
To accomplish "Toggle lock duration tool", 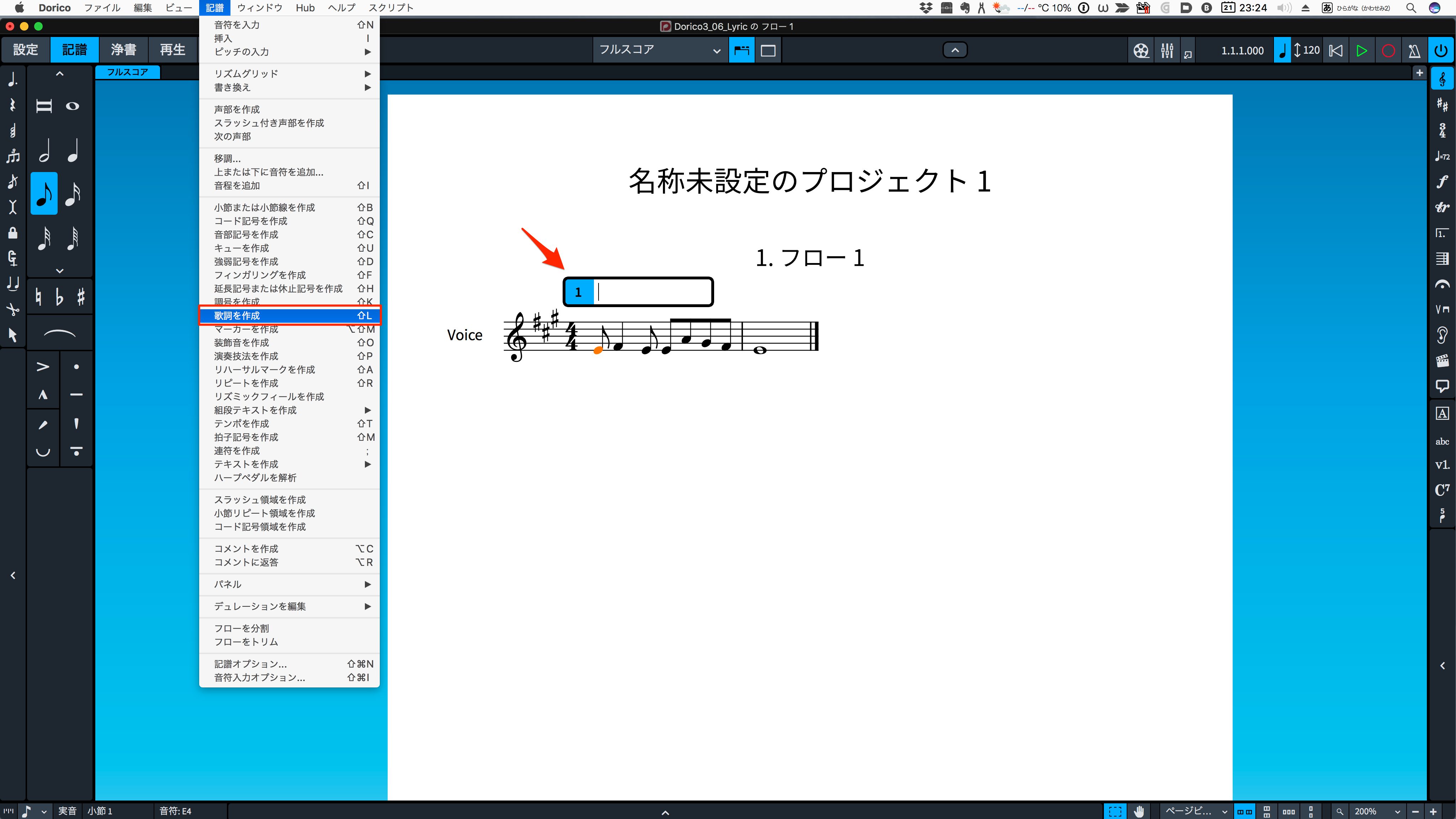I will tap(12, 233).
